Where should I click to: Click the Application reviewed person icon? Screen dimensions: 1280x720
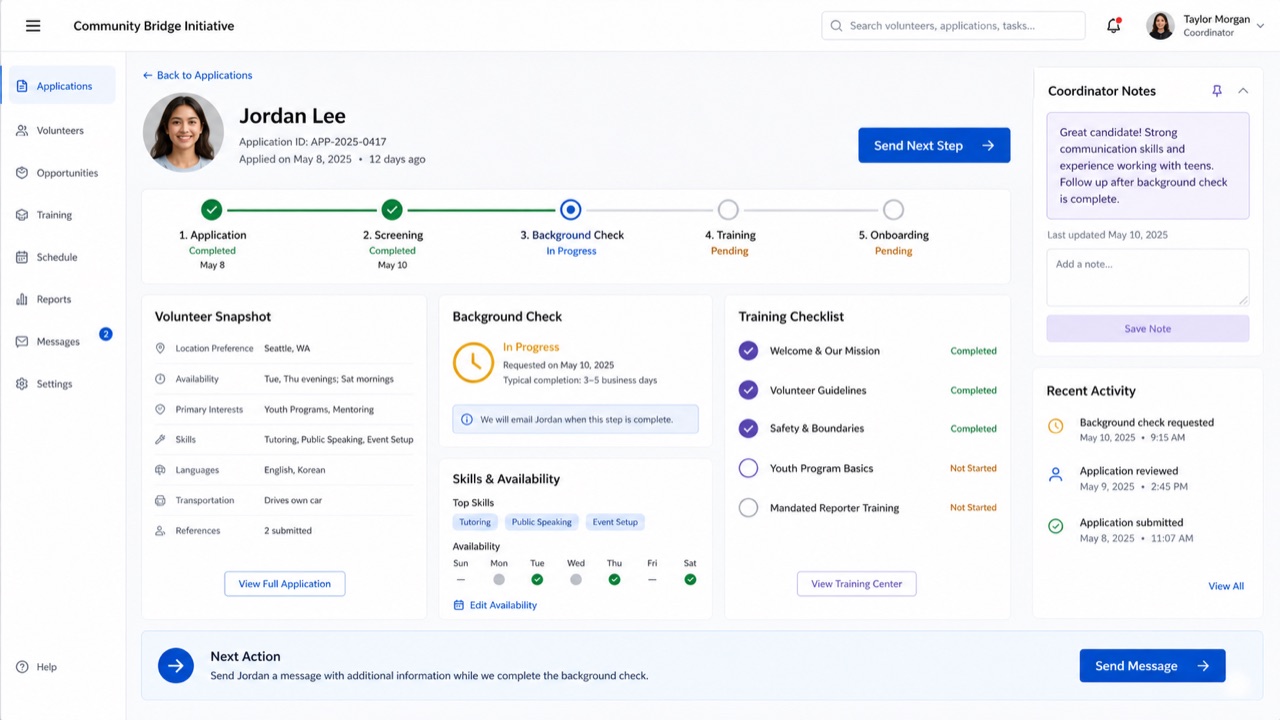(x=1055, y=475)
